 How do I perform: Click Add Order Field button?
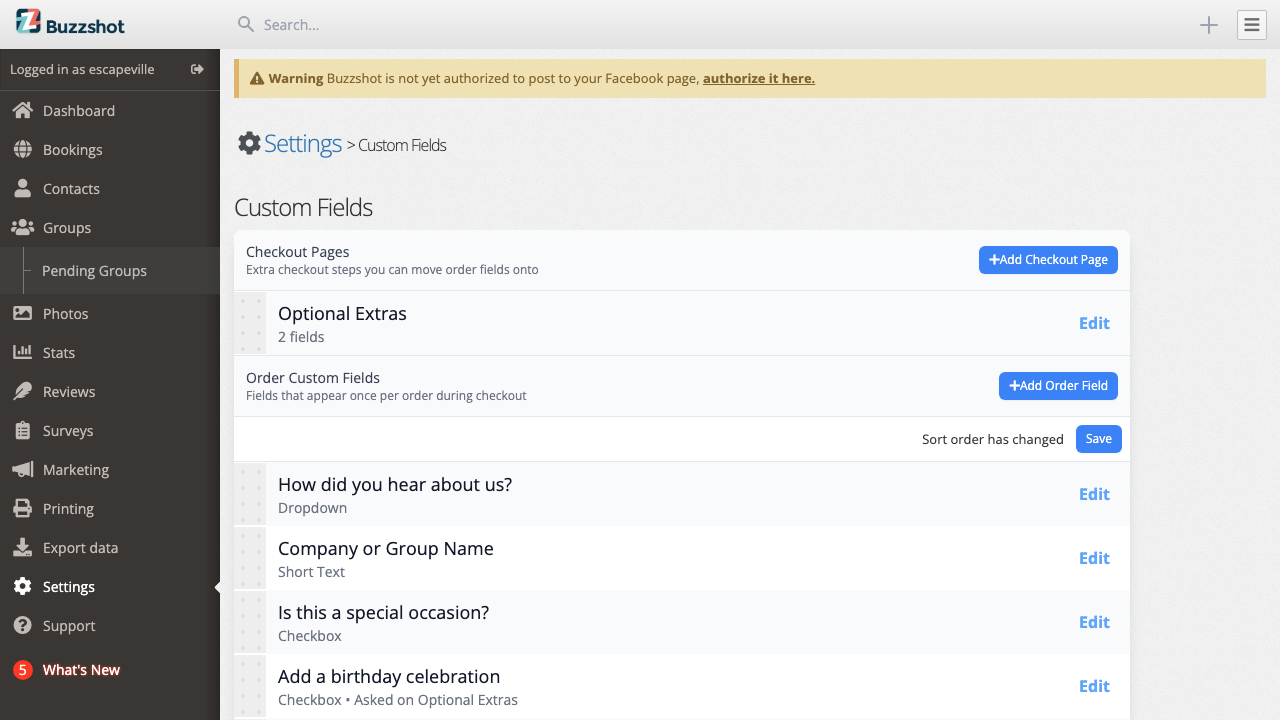click(x=1058, y=385)
